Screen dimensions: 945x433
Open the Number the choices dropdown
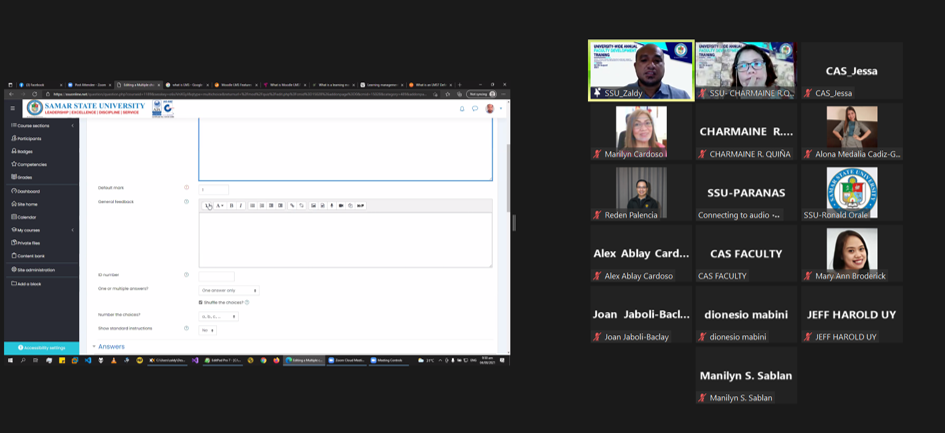(x=218, y=316)
